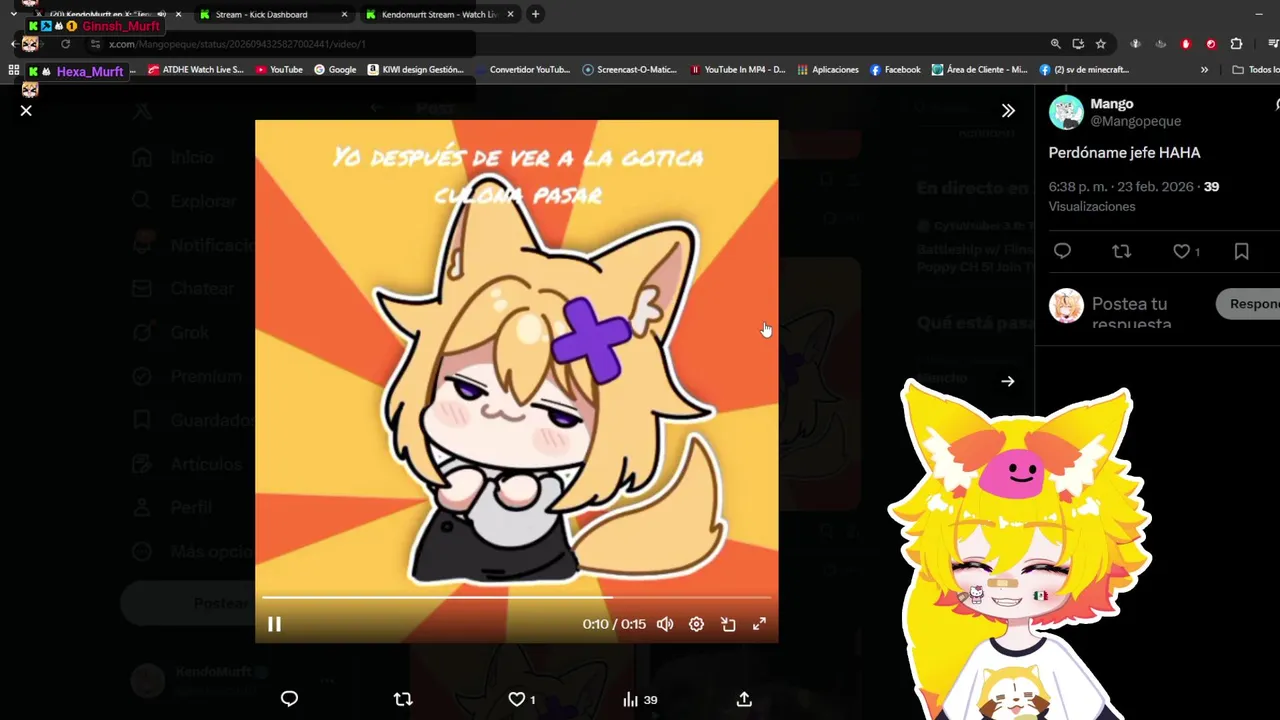This screenshot has height=720, width=1280.
Task: Open the KIWI design Gestión bookmark
Action: [x=416, y=70]
